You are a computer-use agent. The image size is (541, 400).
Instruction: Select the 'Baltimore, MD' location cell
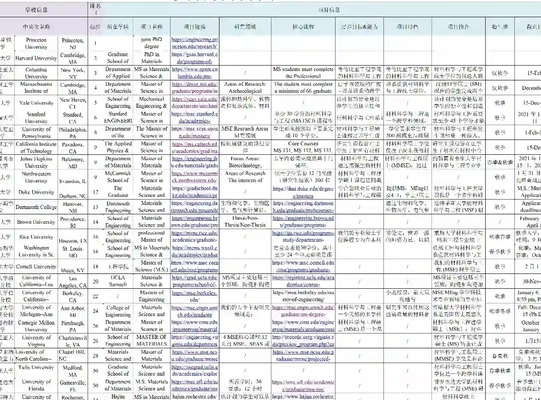(x=73, y=162)
